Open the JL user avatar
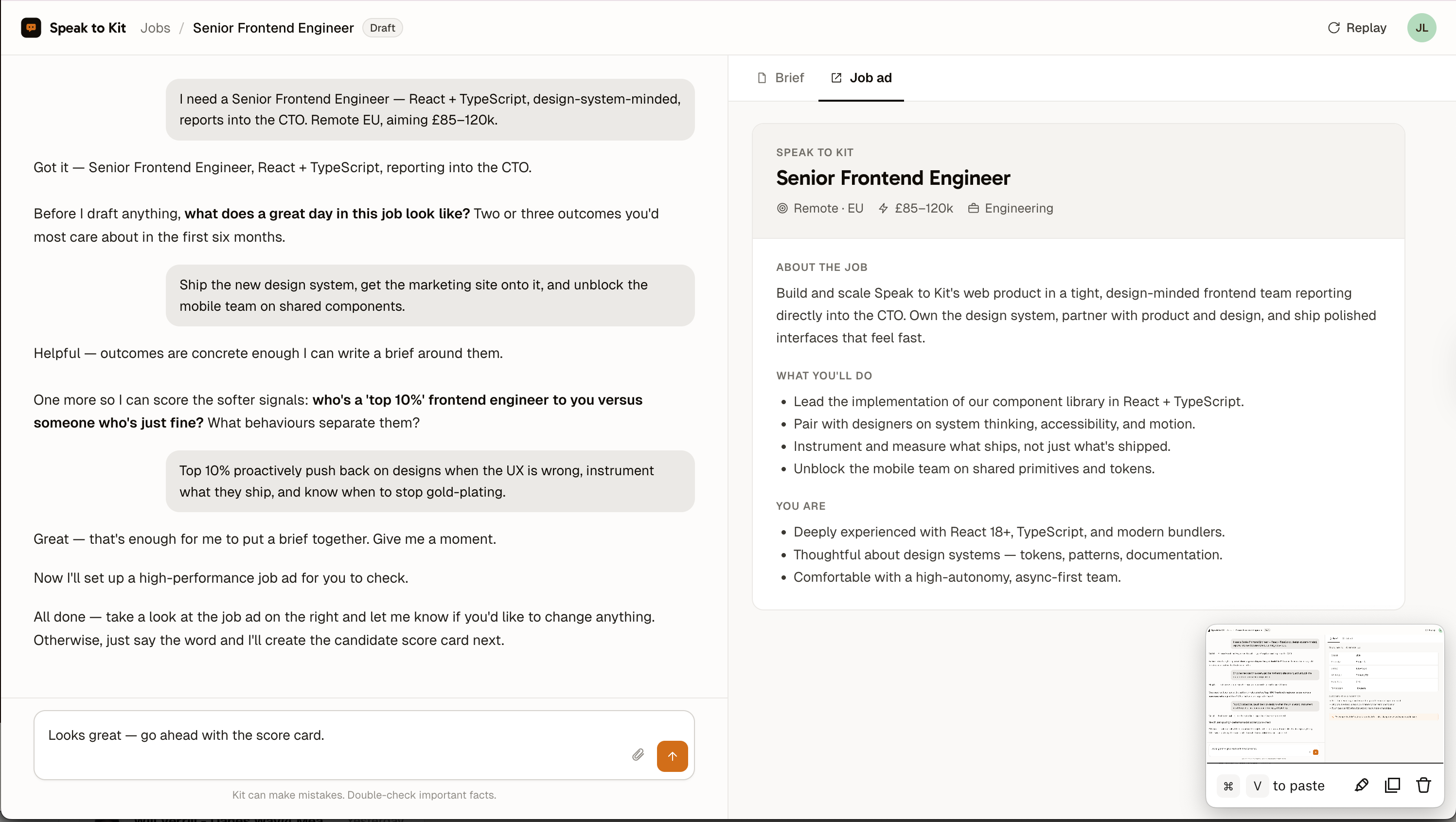This screenshot has height=822, width=1456. point(1421,28)
